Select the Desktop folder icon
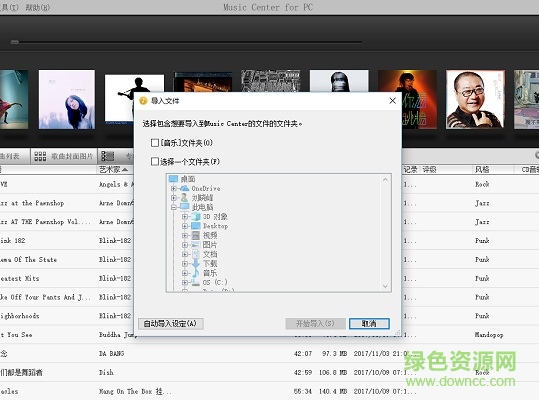The height and width of the screenshot is (400, 539). pos(196,226)
